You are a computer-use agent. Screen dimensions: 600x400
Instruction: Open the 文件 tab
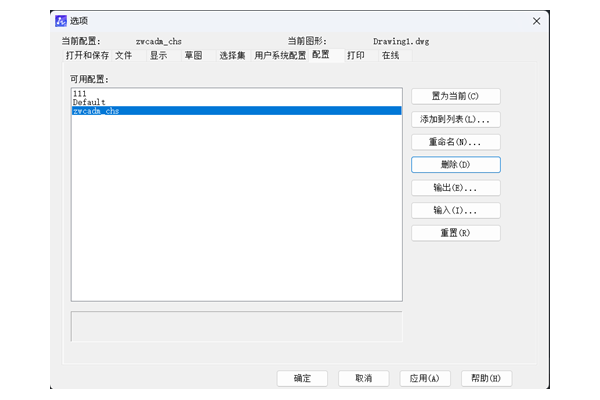tap(129, 56)
